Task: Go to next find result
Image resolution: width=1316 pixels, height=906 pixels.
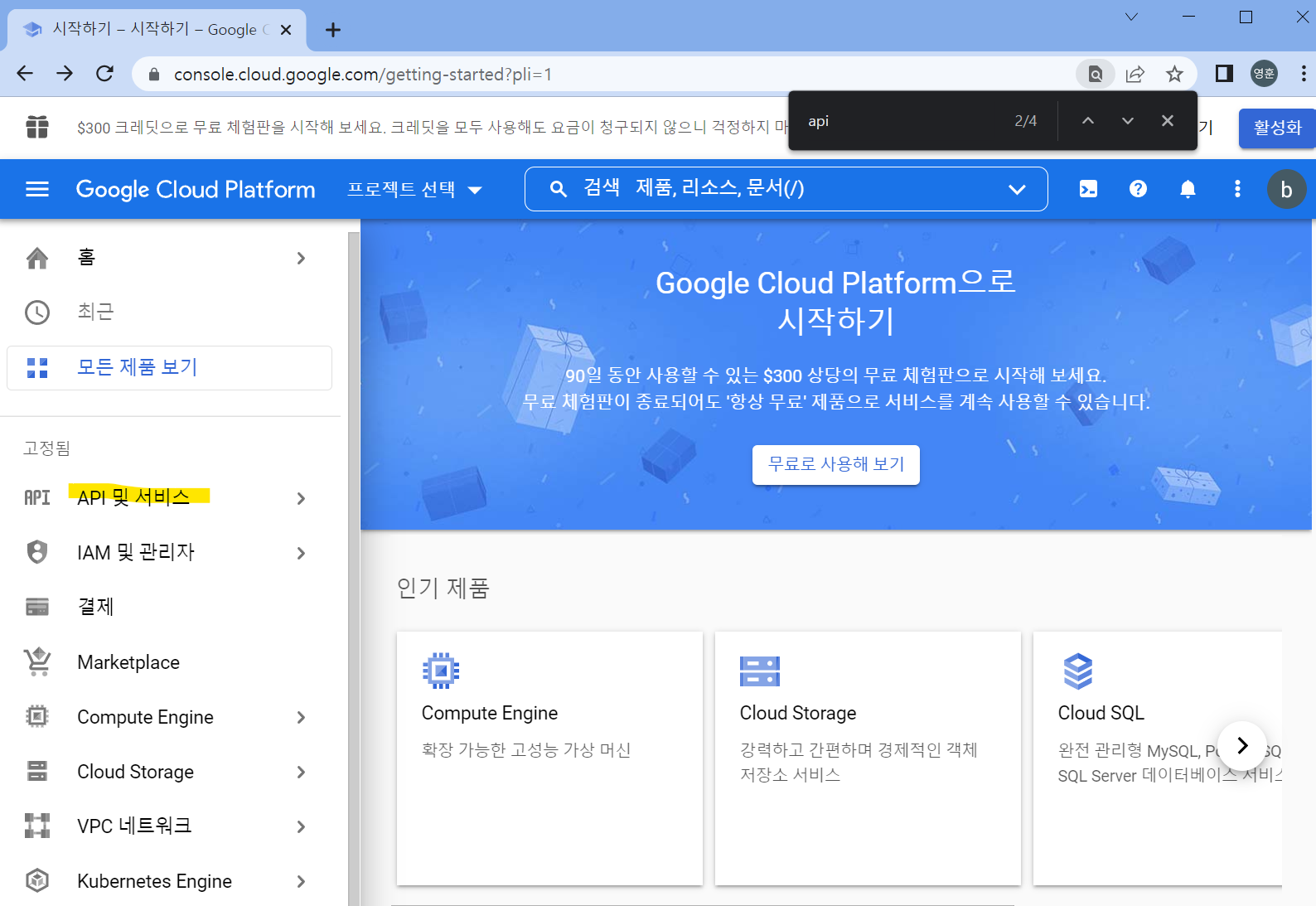Action: (x=1128, y=121)
